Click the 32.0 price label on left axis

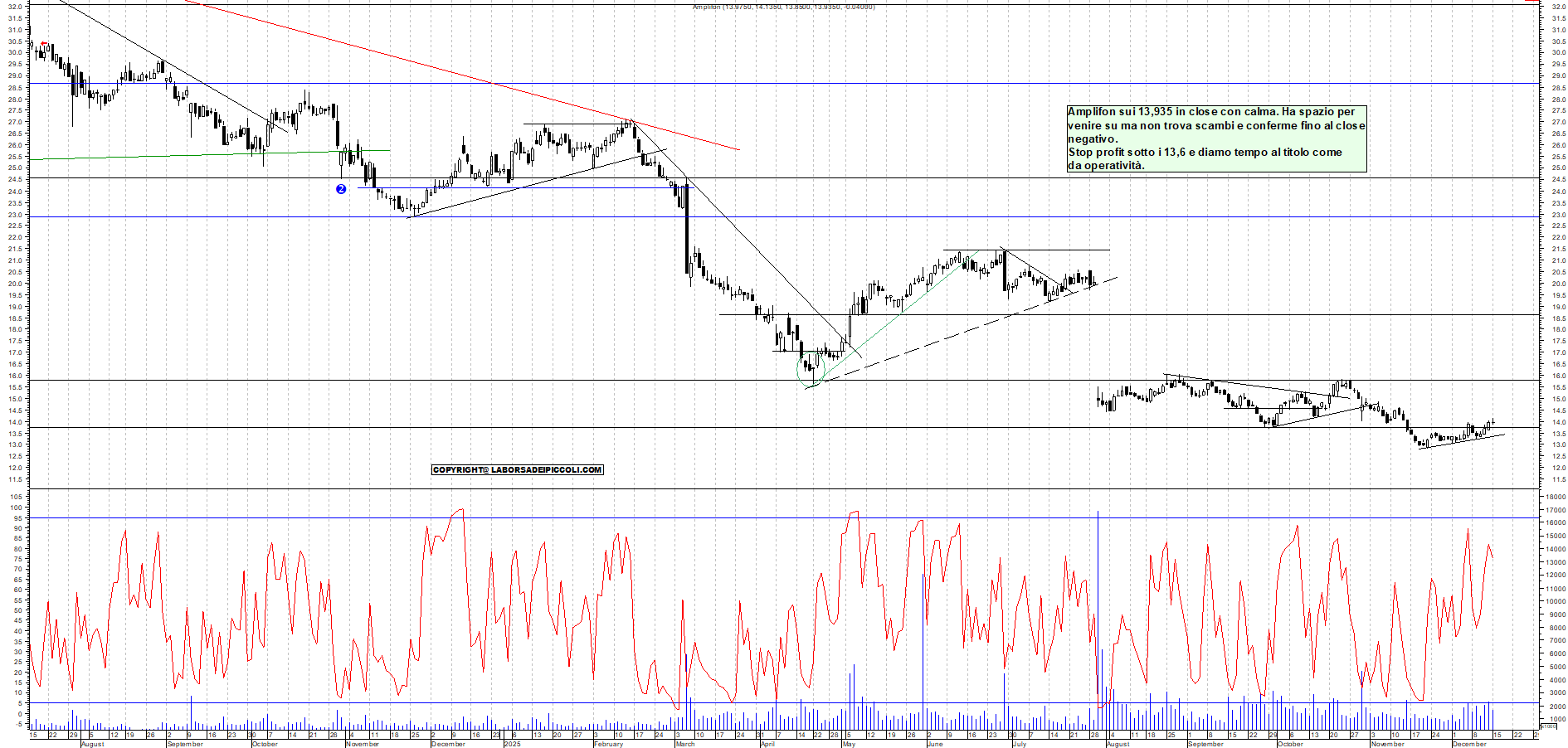click(x=14, y=7)
